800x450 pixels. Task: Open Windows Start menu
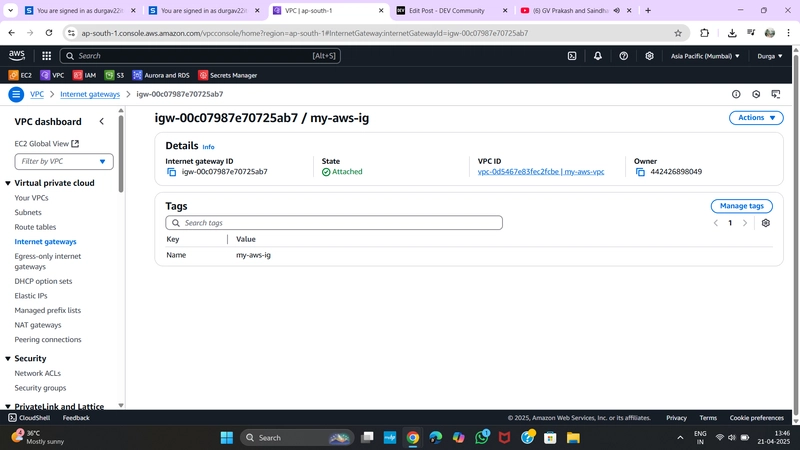pyautogui.click(x=227, y=437)
